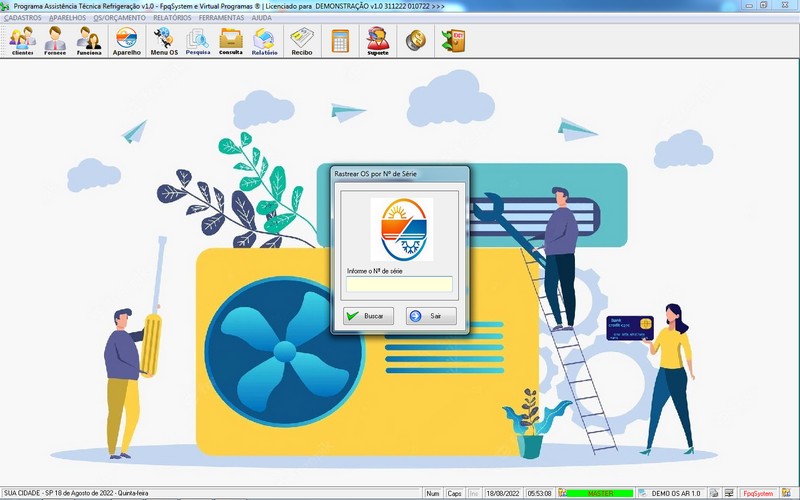800x500 pixels.
Task: Click the Nº de série input field
Action: (399, 284)
